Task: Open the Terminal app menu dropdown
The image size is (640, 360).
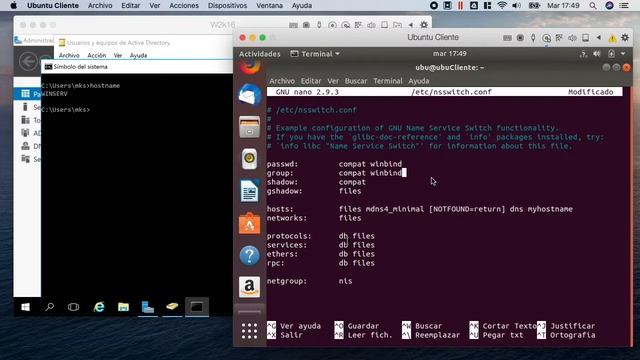Action: 315,54
